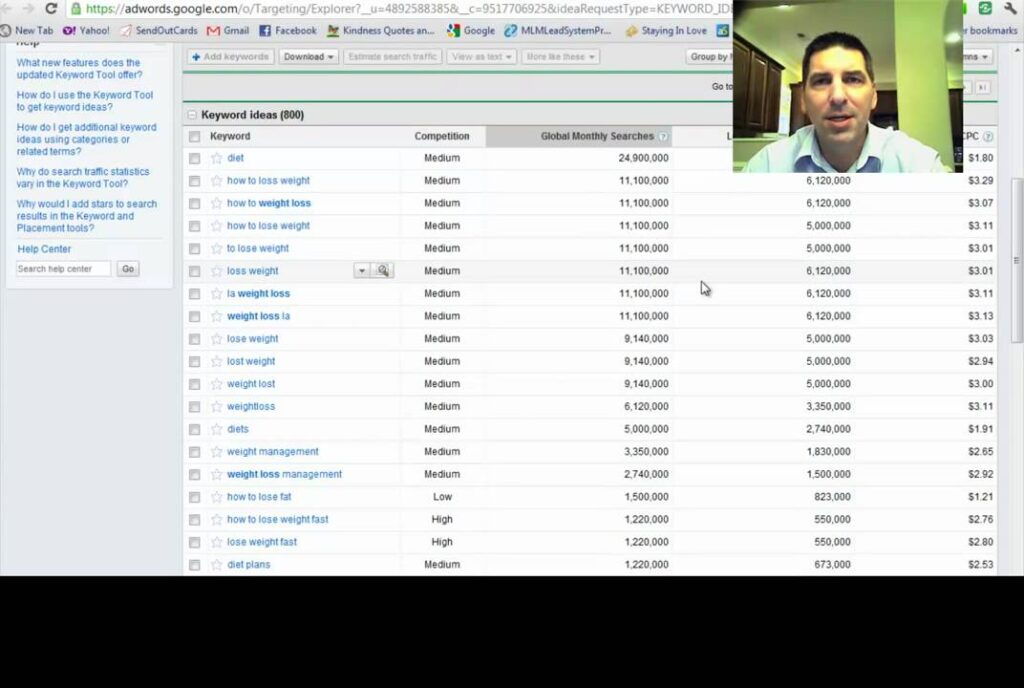
Task: Star the 'weightloss' keyword
Action: [x=217, y=407]
